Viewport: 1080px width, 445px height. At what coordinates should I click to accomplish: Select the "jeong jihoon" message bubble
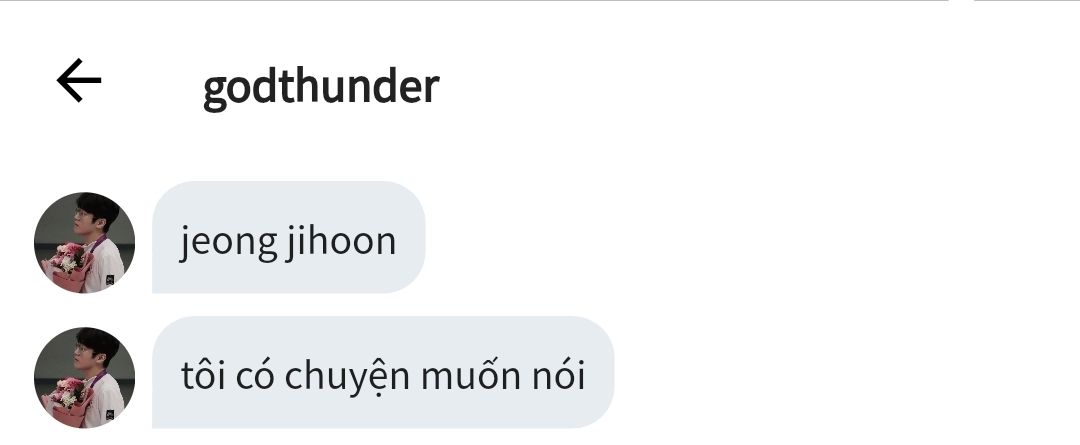pos(289,237)
